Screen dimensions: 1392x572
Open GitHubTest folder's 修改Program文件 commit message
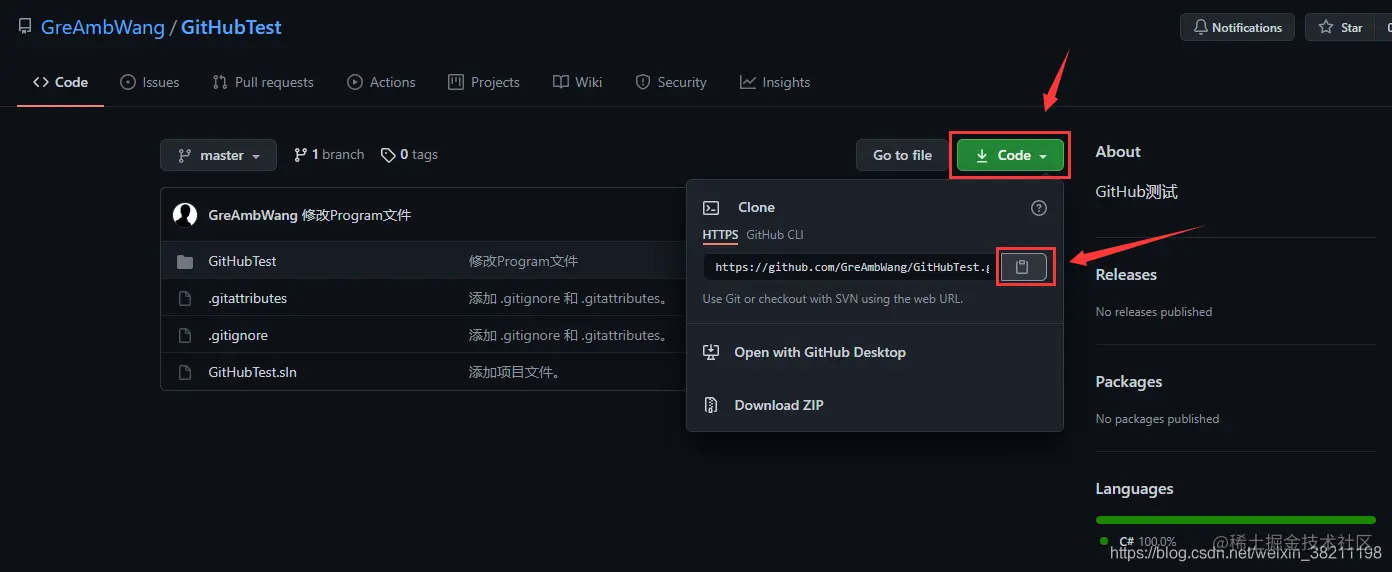pyautogui.click(x=523, y=261)
